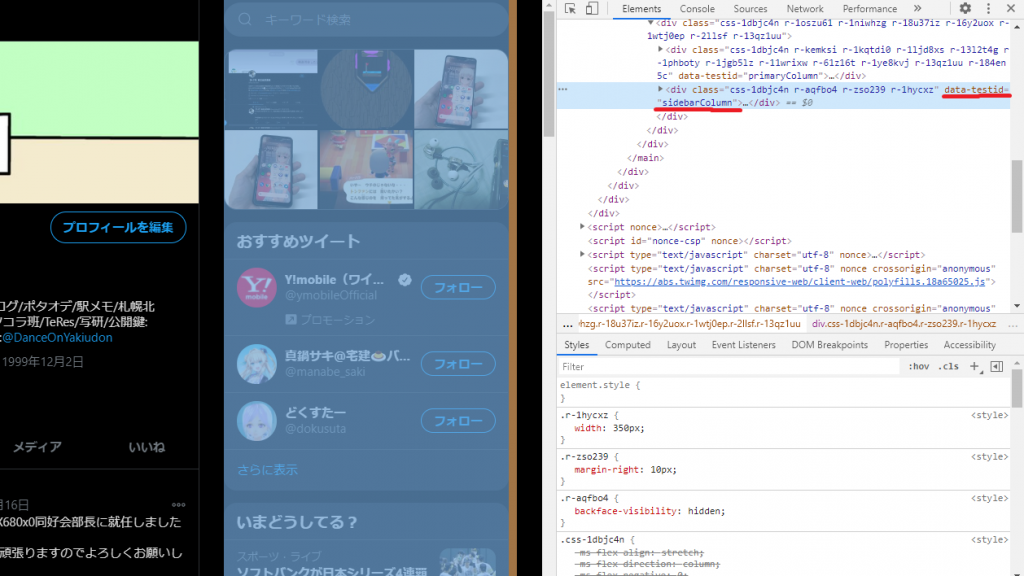Click the プロフィールを編集 button

pos(118,227)
